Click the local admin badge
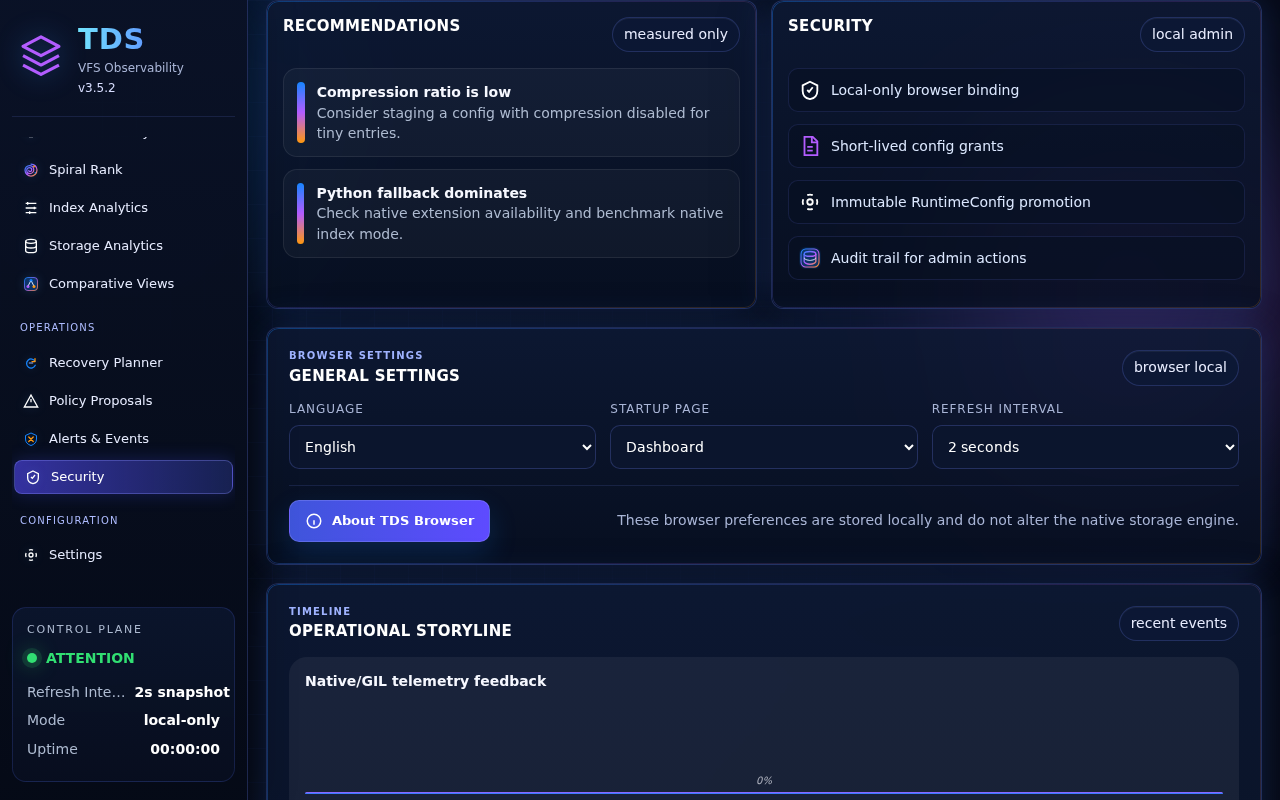The image size is (1280, 800). [x=1192, y=34]
